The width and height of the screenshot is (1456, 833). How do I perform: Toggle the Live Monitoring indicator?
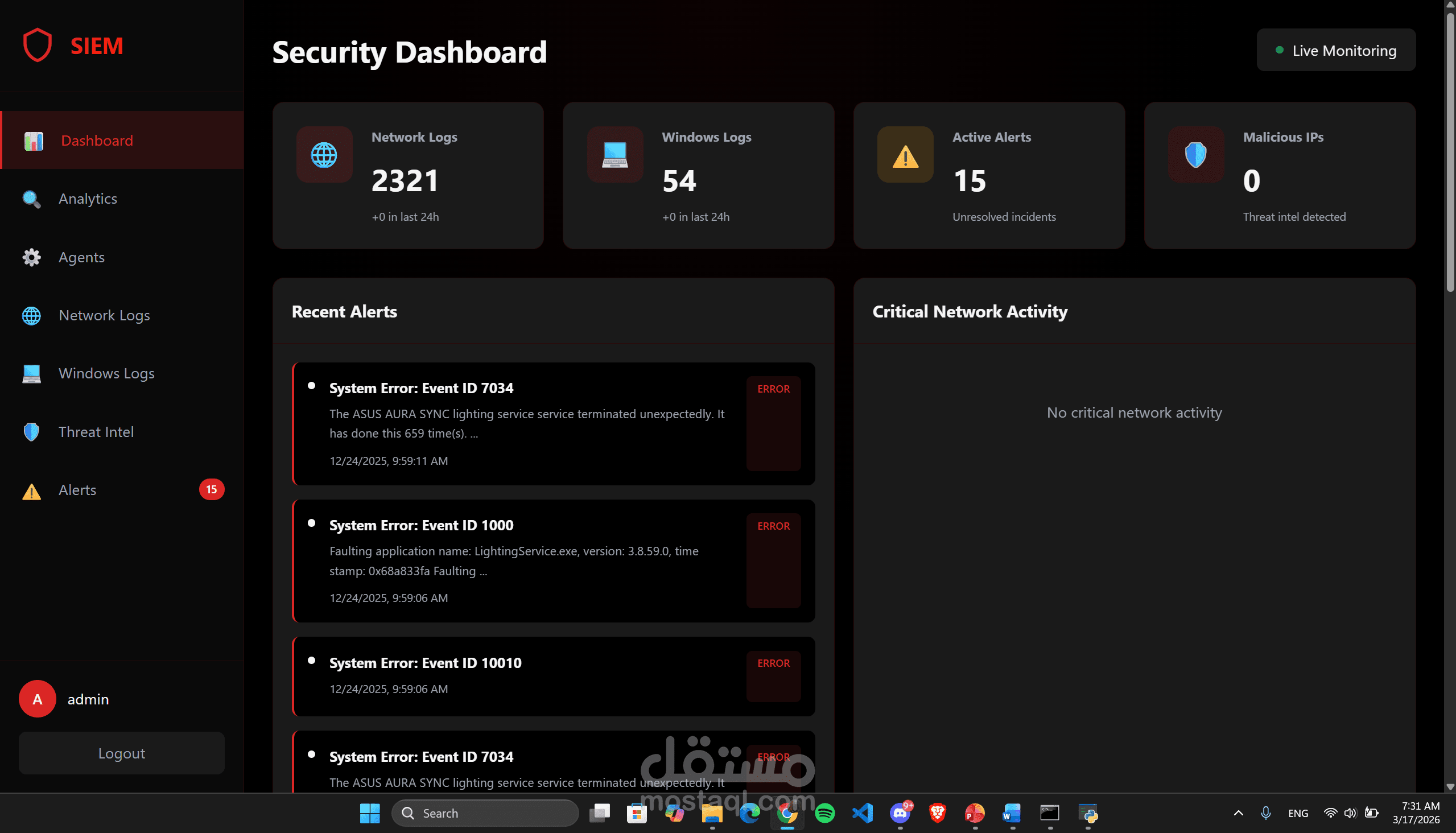pyautogui.click(x=1335, y=50)
